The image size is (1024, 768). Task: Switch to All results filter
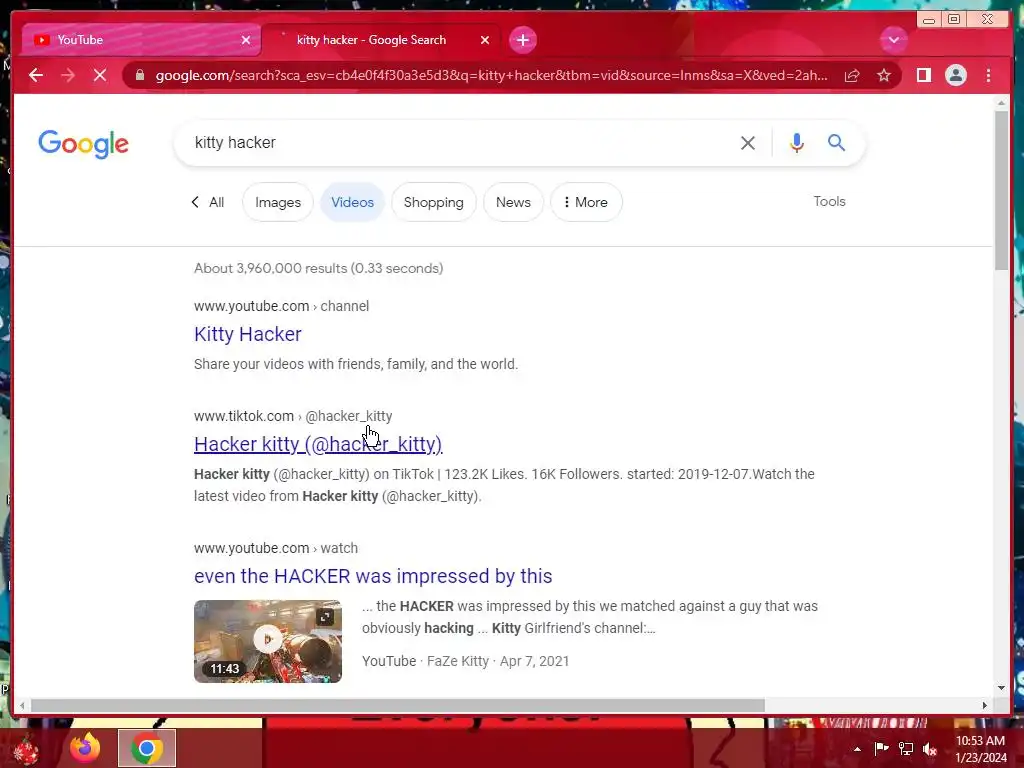coord(208,202)
